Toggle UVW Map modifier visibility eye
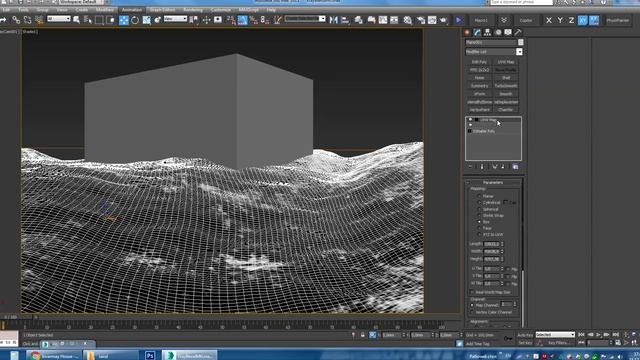The height and width of the screenshot is (360, 640). click(x=470, y=120)
